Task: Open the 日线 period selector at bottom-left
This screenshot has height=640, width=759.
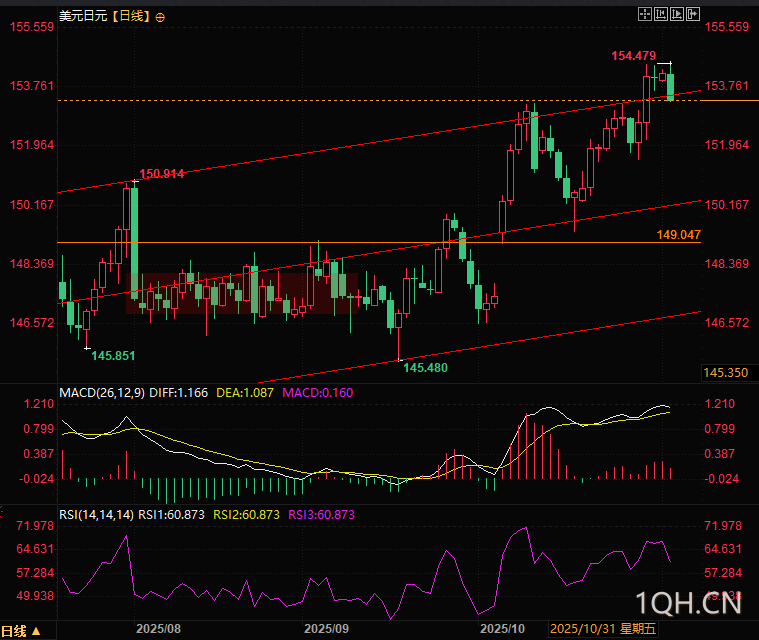Action: pos(21,631)
